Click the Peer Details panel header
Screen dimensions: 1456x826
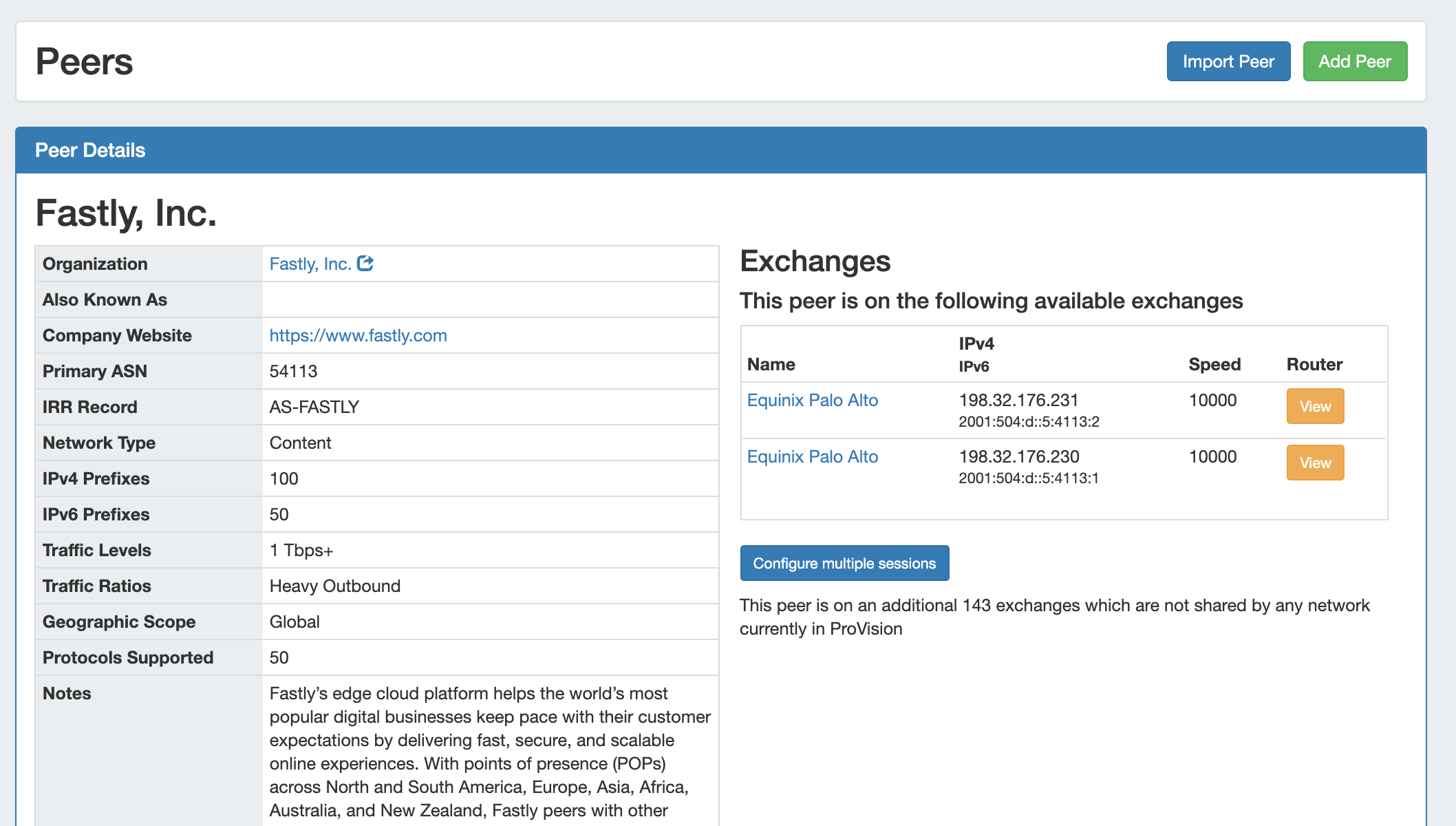[x=90, y=151]
